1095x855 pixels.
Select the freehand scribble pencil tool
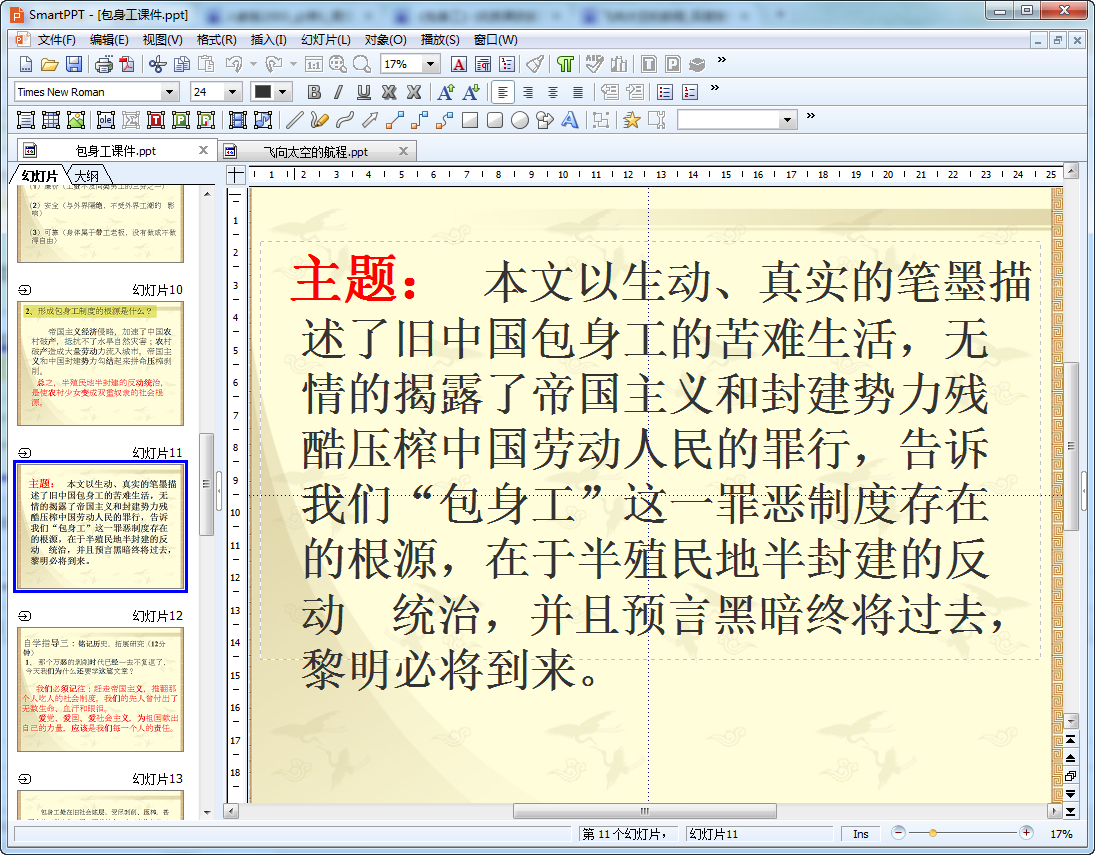(319, 120)
